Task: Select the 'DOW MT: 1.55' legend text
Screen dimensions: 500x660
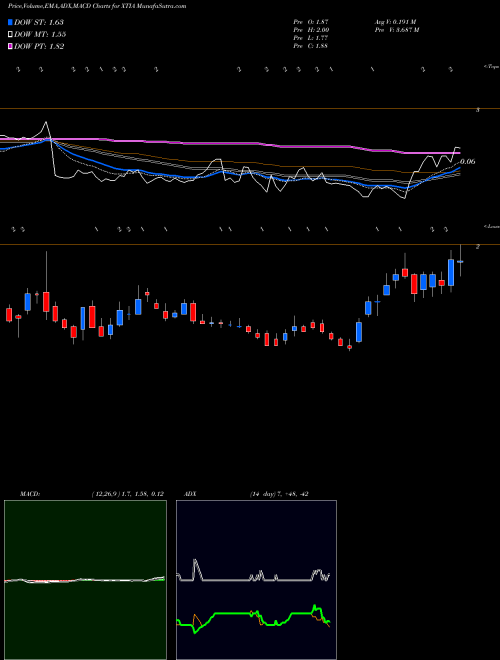Action: [40, 35]
